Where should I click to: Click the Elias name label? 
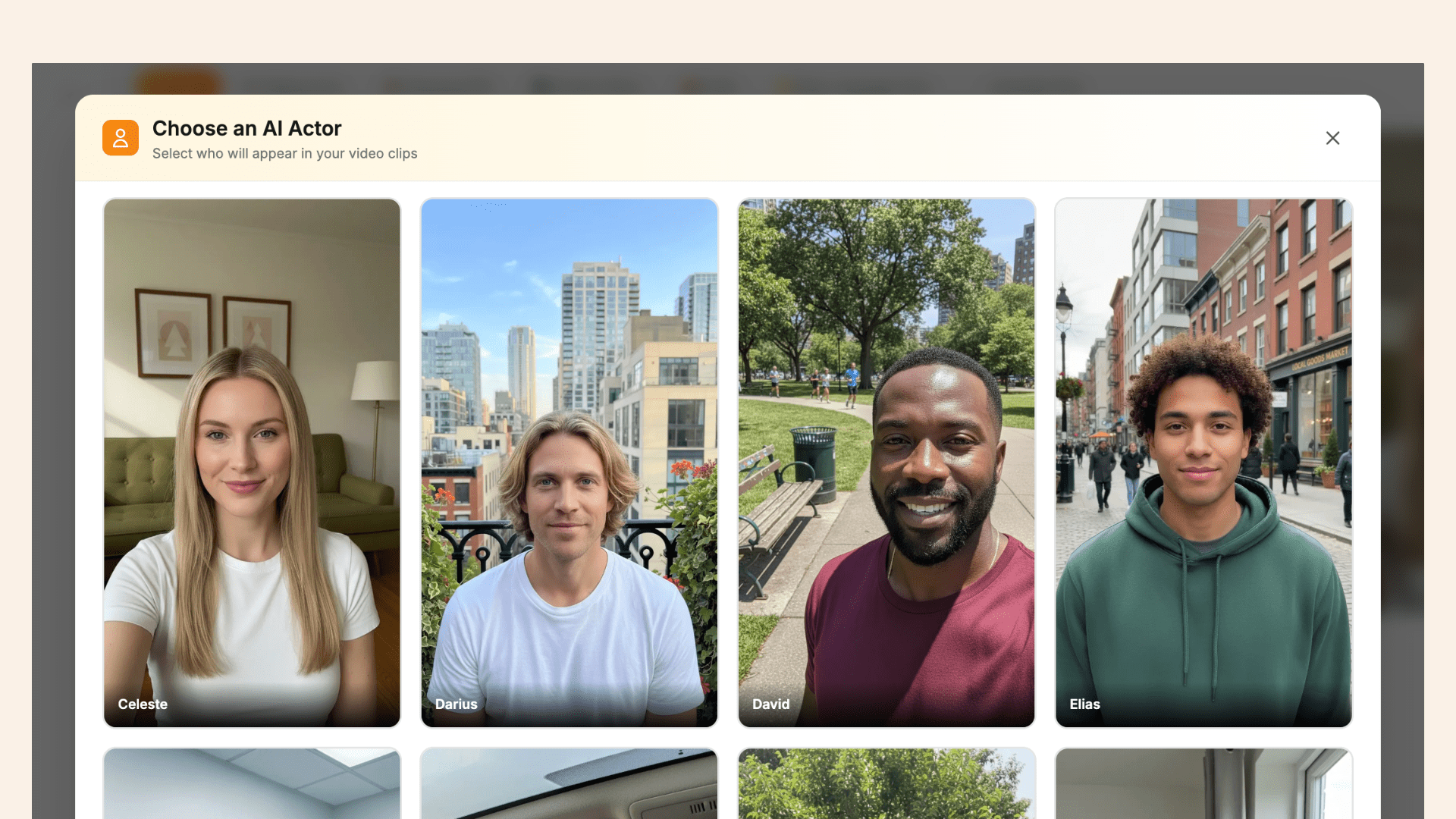coord(1084,704)
